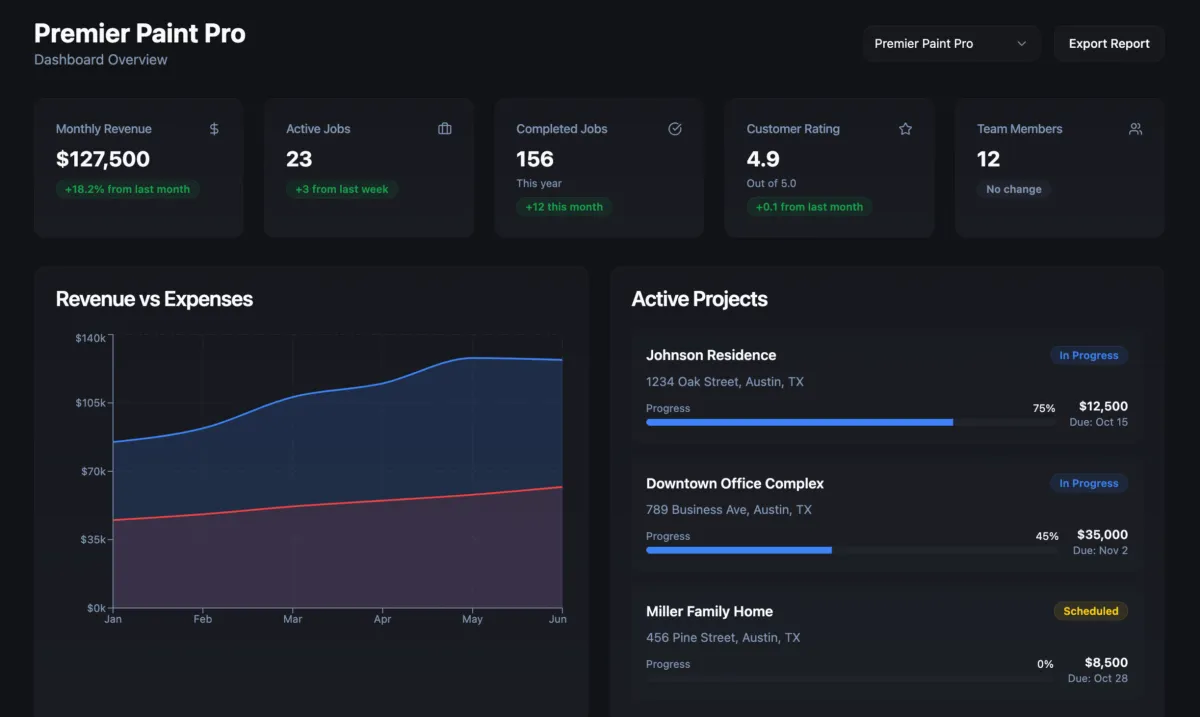Click the Scheduled badge on Miller Family Home
Viewport: 1200px width, 717px height.
[x=1090, y=611]
